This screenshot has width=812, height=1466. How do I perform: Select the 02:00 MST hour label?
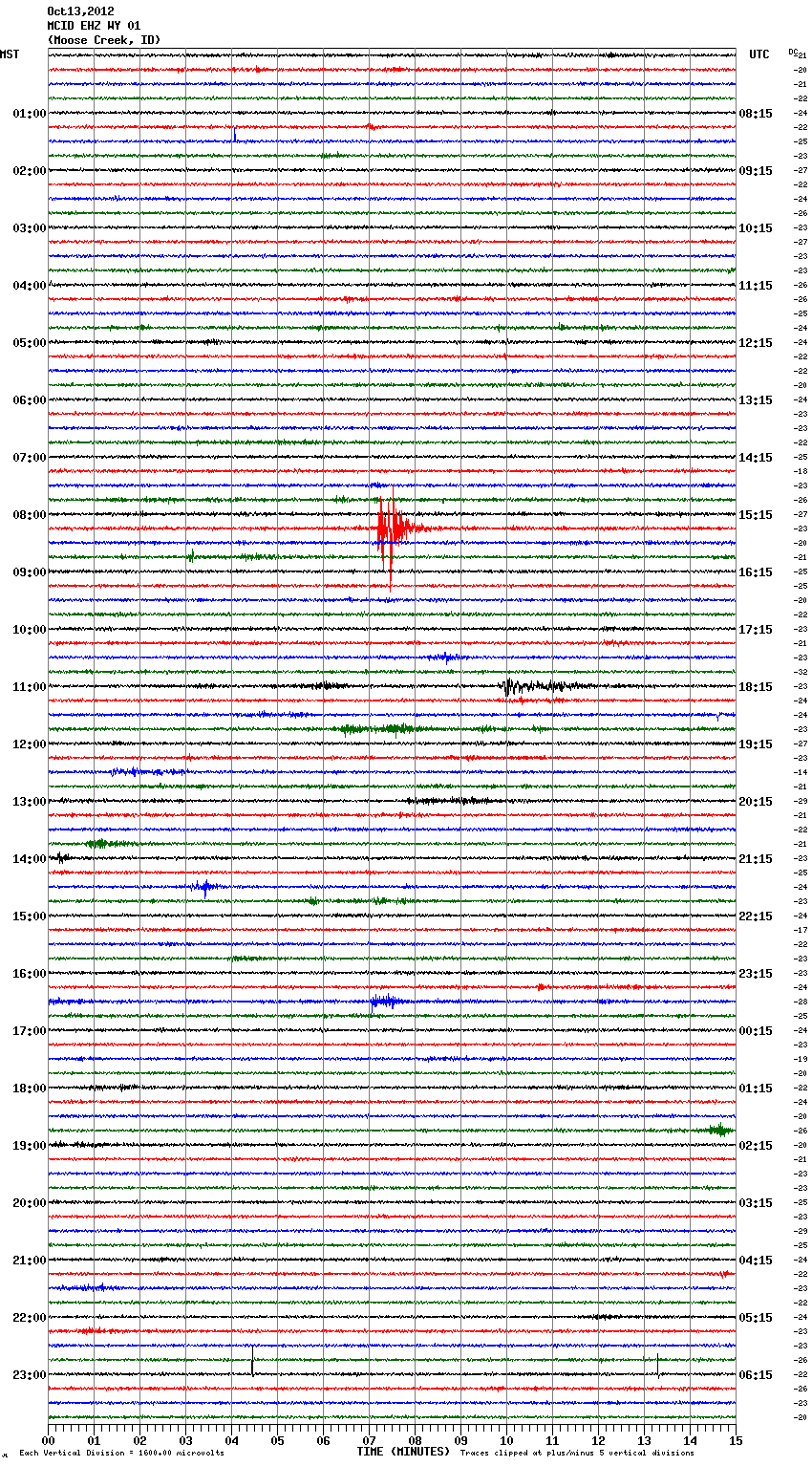pos(29,171)
